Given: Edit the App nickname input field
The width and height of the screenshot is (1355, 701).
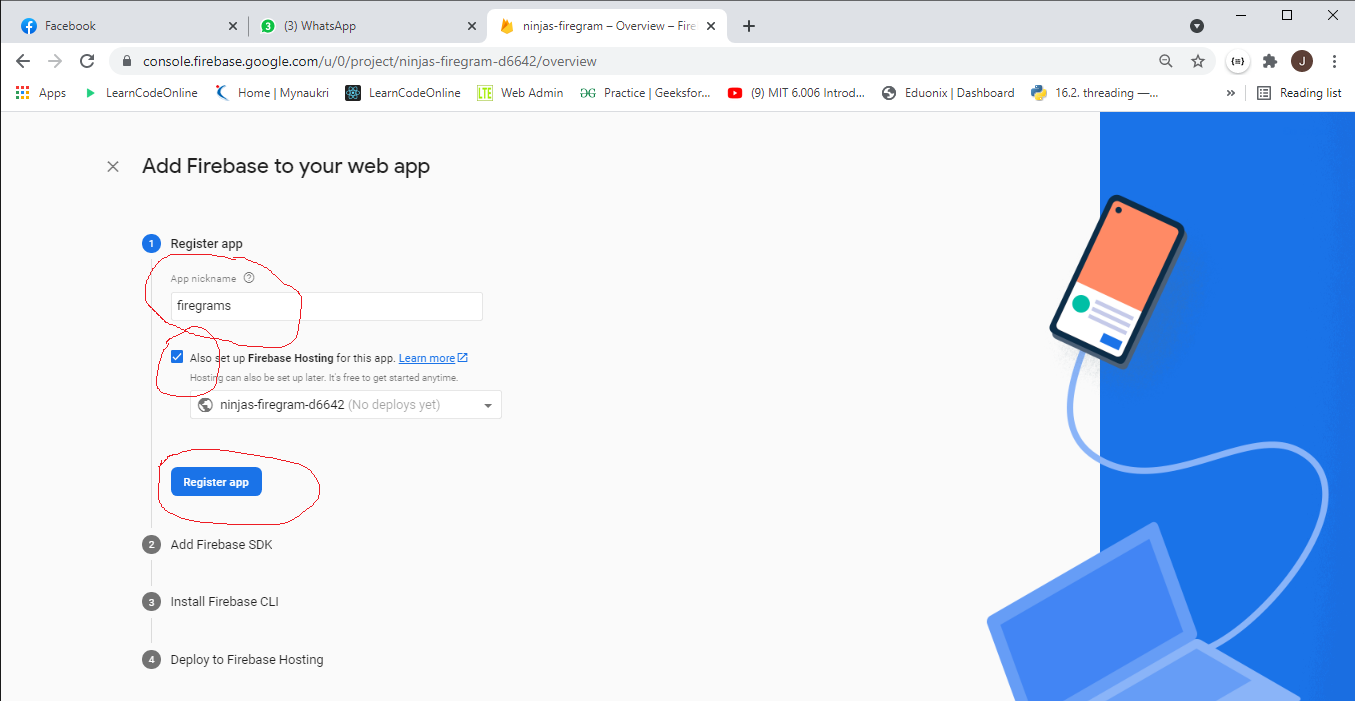Looking at the screenshot, I should click(327, 306).
